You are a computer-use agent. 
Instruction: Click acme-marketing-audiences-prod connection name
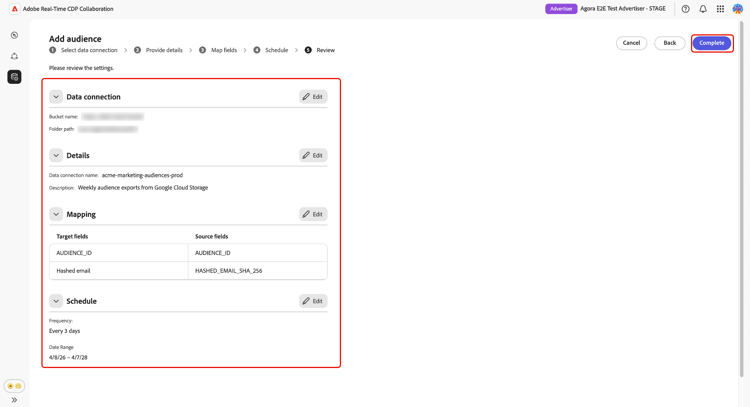click(x=142, y=176)
